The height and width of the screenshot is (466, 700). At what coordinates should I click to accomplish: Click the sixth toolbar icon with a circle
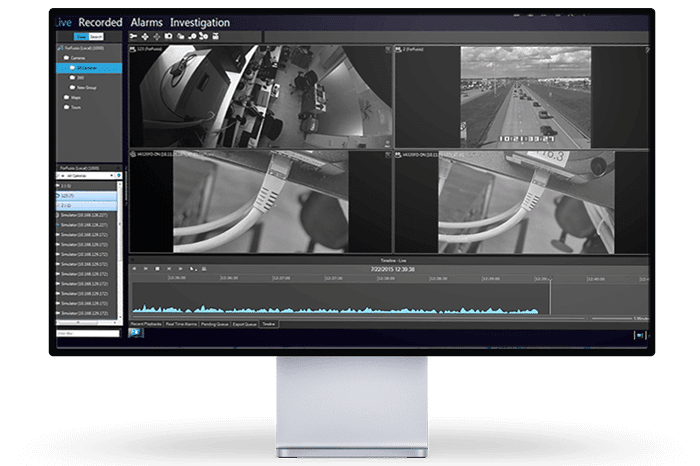(192, 36)
